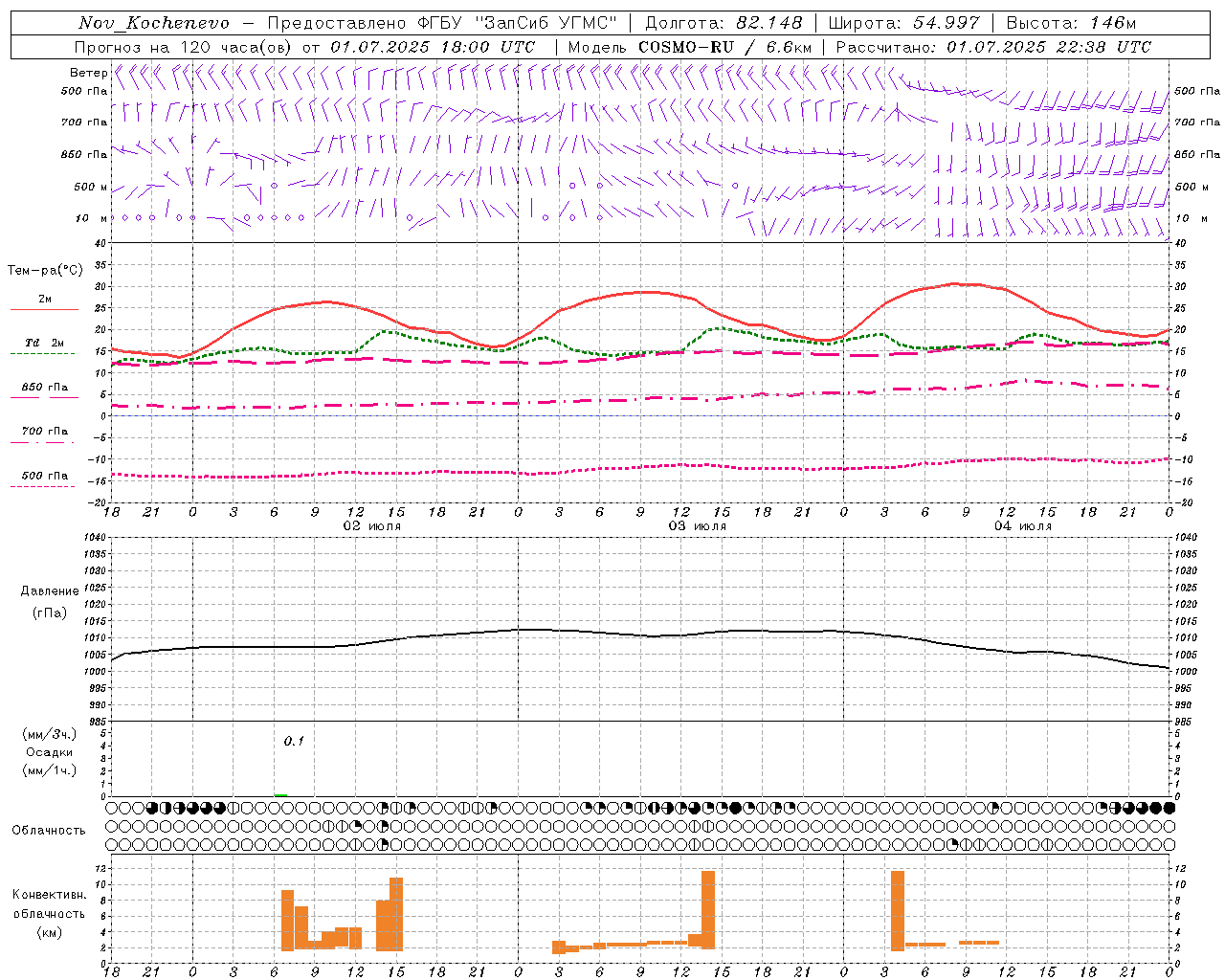Click the Td 2м legend entry
1225x980 pixels.
45,343
